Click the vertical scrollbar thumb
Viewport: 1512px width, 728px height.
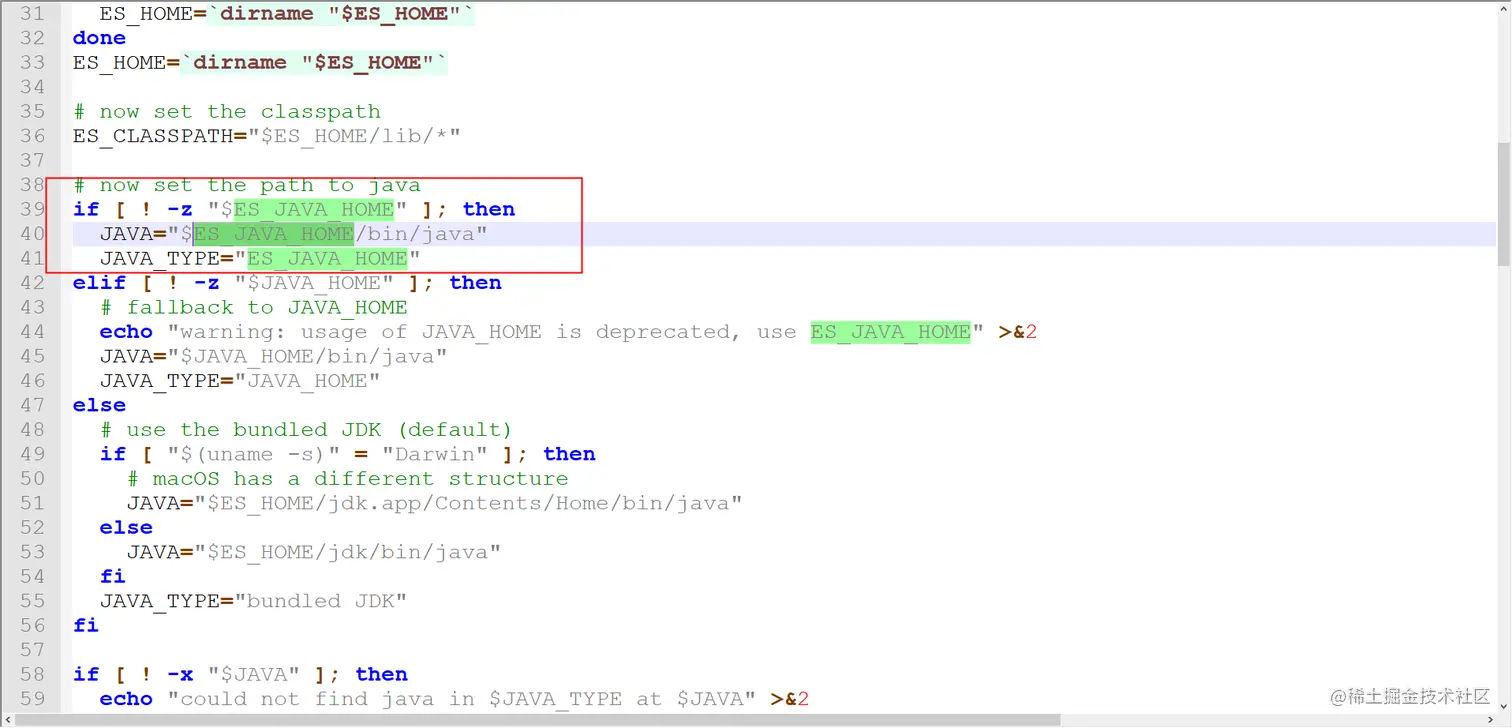[x=1503, y=204]
